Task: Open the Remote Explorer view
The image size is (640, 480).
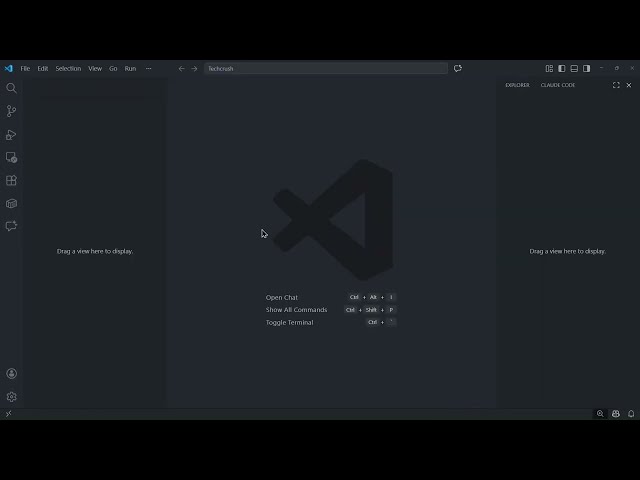Action: click(11, 158)
